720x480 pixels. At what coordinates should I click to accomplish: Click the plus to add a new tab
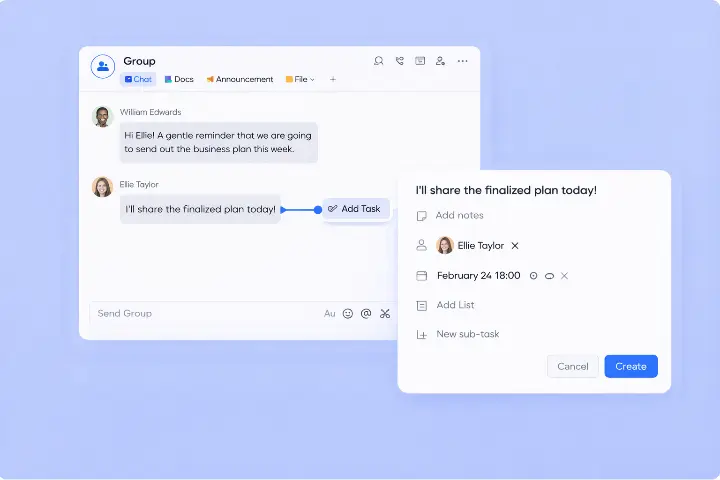point(333,79)
